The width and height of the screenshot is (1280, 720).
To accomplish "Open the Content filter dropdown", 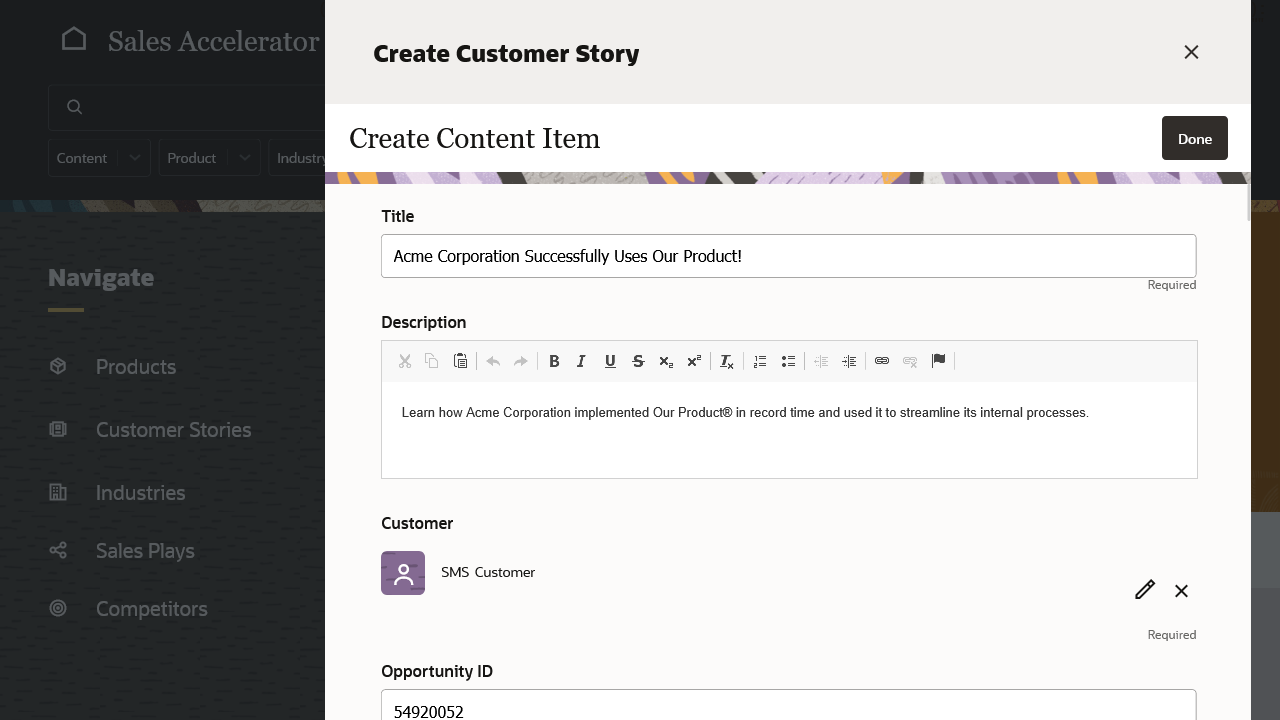I will click(x=99, y=157).
